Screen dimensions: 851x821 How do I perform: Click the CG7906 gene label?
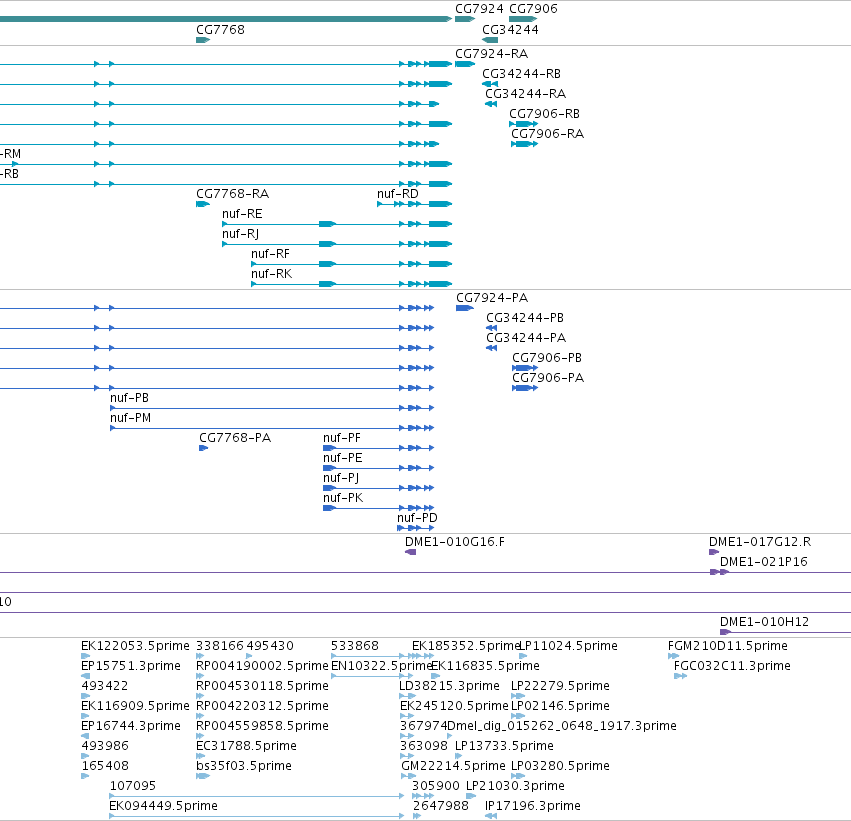pyautogui.click(x=533, y=9)
